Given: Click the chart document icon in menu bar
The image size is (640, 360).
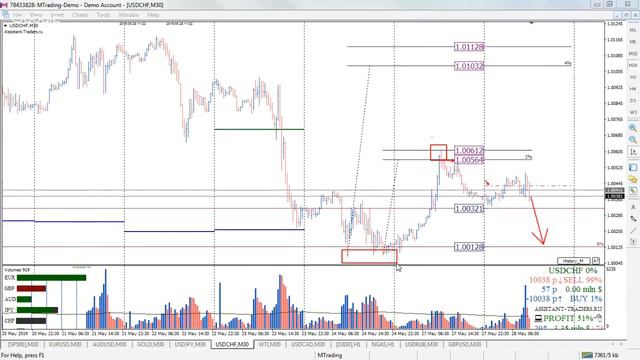Looking at the screenshot, I should [x=6, y=15].
